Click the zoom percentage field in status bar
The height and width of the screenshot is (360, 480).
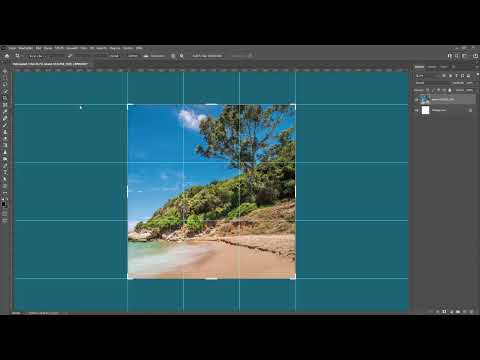pyautogui.click(x=16, y=313)
